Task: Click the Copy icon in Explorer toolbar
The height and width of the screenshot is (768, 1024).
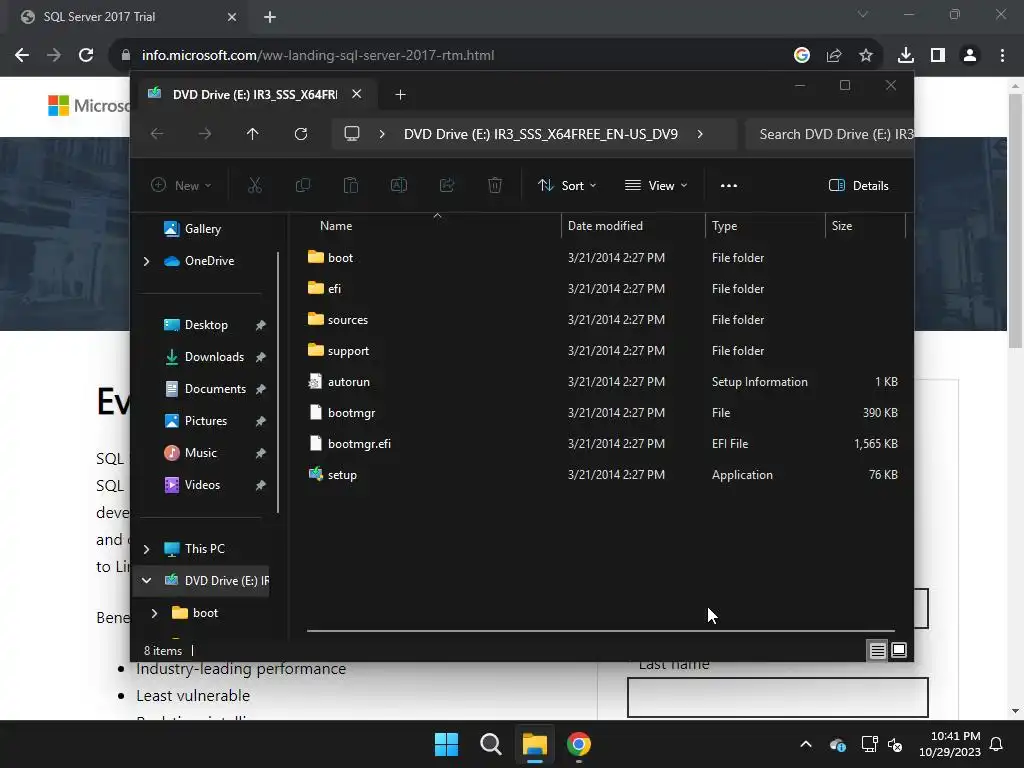Action: [x=303, y=185]
